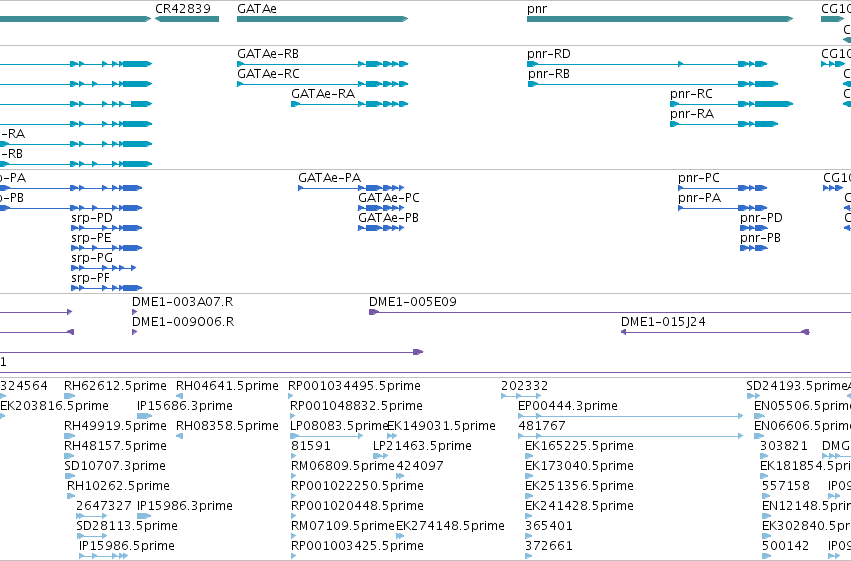851x561 pixels.
Task: Click the EP00444.3prime EST label
Action: coord(568,406)
